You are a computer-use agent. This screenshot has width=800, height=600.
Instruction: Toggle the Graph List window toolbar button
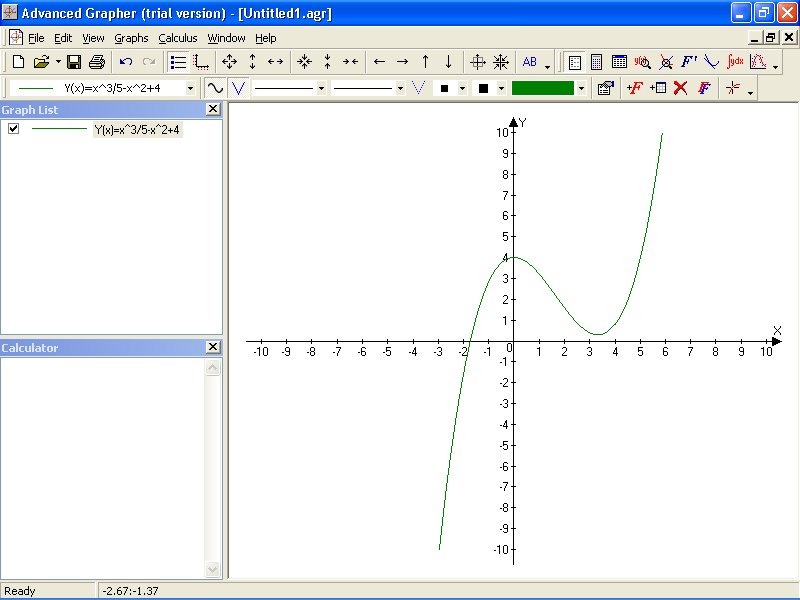coord(574,62)
